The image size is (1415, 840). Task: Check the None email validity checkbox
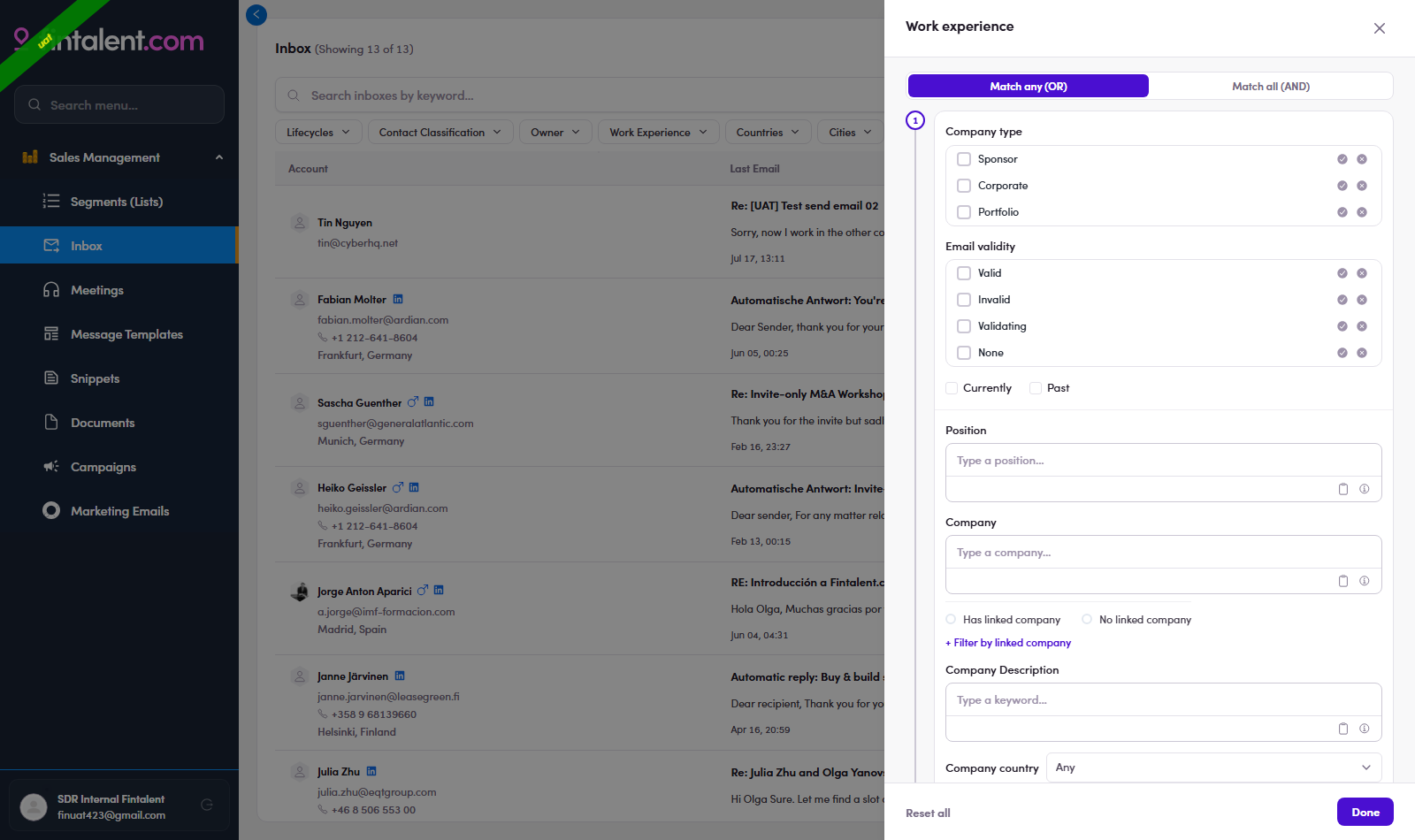click(964, 353)
